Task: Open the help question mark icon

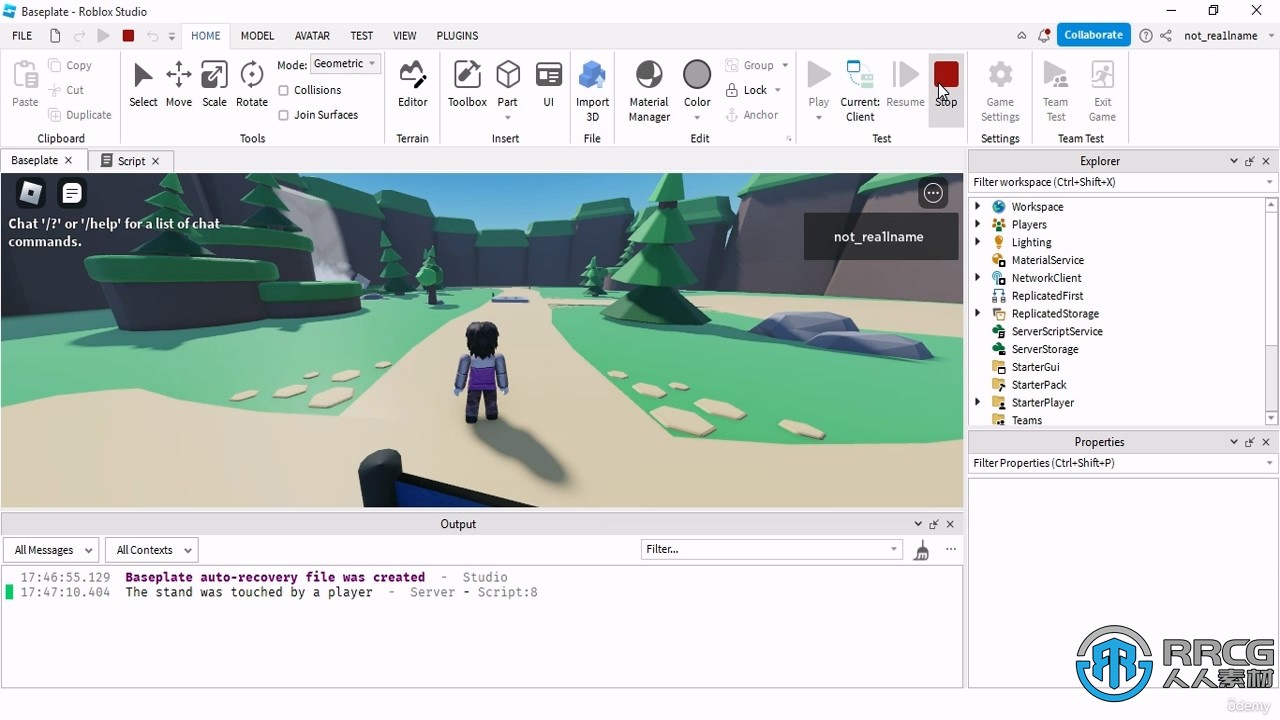Action: pos(1146,35)
